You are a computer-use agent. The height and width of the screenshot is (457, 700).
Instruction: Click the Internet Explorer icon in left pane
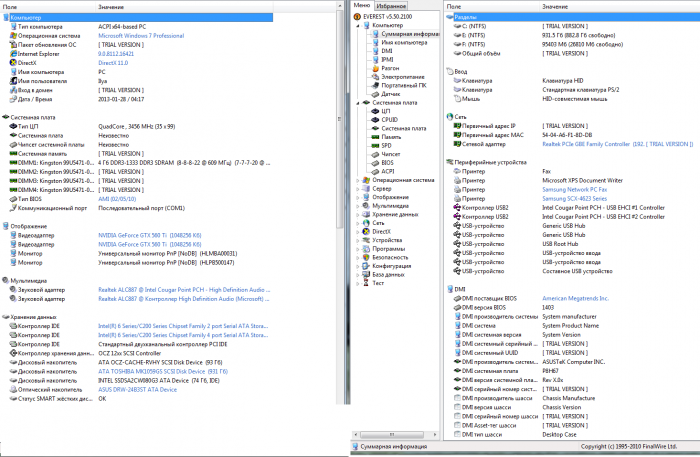[x=13, y=54]
